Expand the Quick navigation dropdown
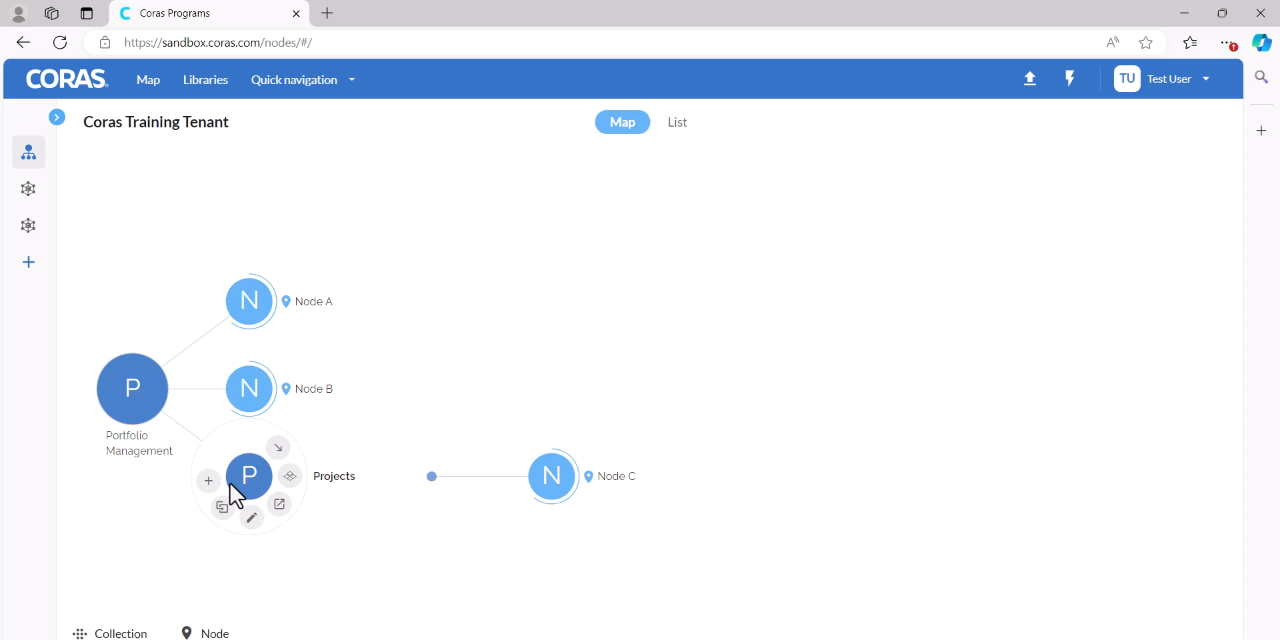 pos(303,80)
